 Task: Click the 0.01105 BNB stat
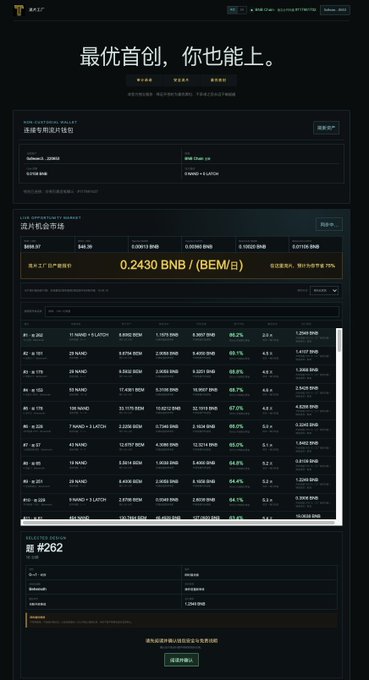tap(306, 246)
